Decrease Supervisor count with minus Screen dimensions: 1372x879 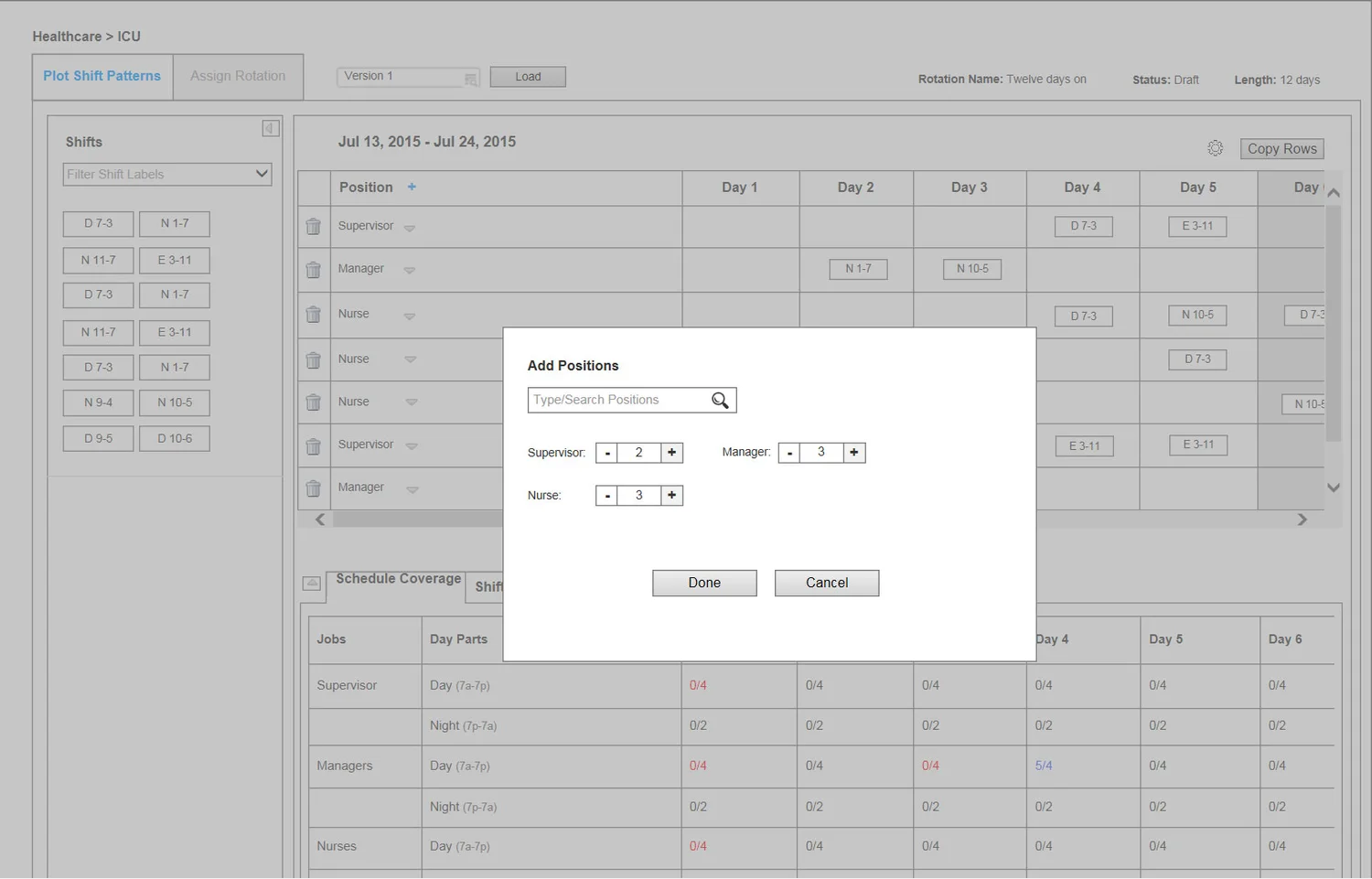[606, 453]
